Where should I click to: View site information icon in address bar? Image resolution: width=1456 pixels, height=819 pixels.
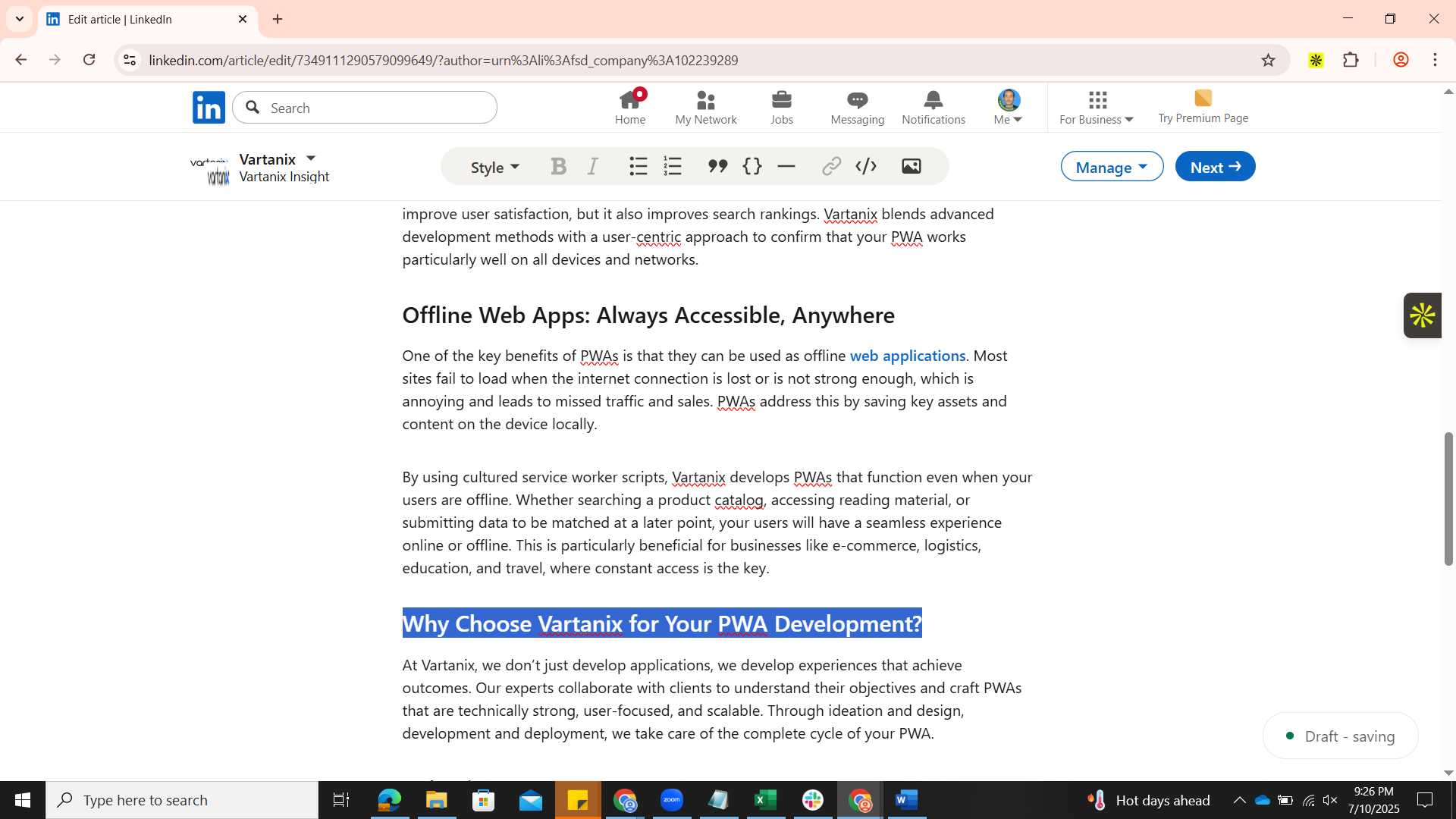(x=130, y=60)
